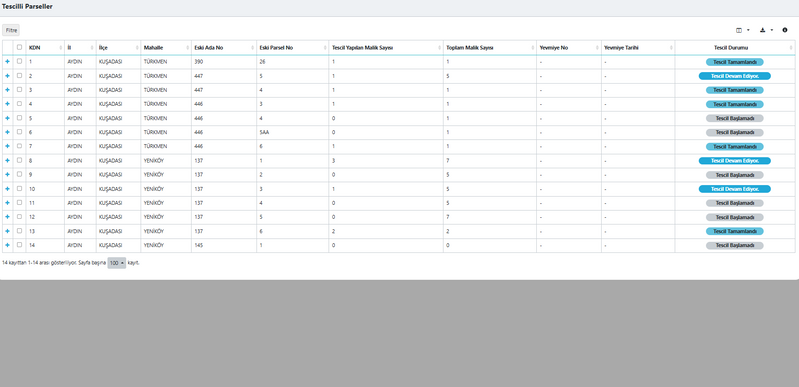This screenshot has height=387, width=799.
Task: Click Tescil Devam Ediyor badge in row 2
Action: pos(734,76)
